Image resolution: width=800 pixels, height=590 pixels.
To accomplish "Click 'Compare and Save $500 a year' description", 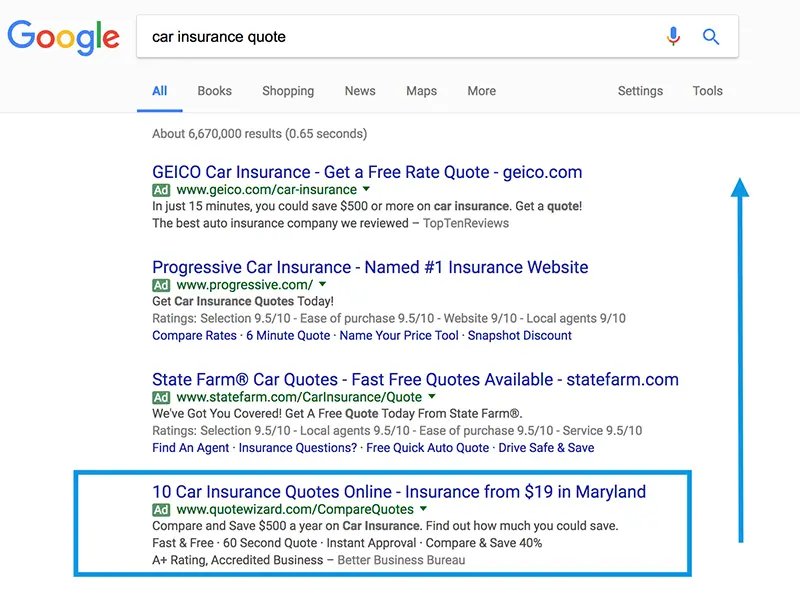I will pos(385,526).
